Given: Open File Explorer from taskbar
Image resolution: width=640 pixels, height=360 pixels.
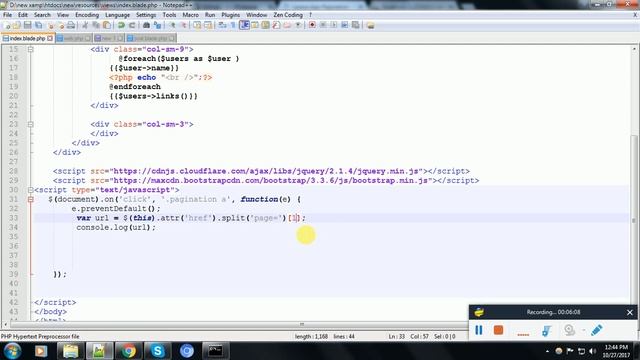Looking at the screenshot, I should (x=70, y=351).
